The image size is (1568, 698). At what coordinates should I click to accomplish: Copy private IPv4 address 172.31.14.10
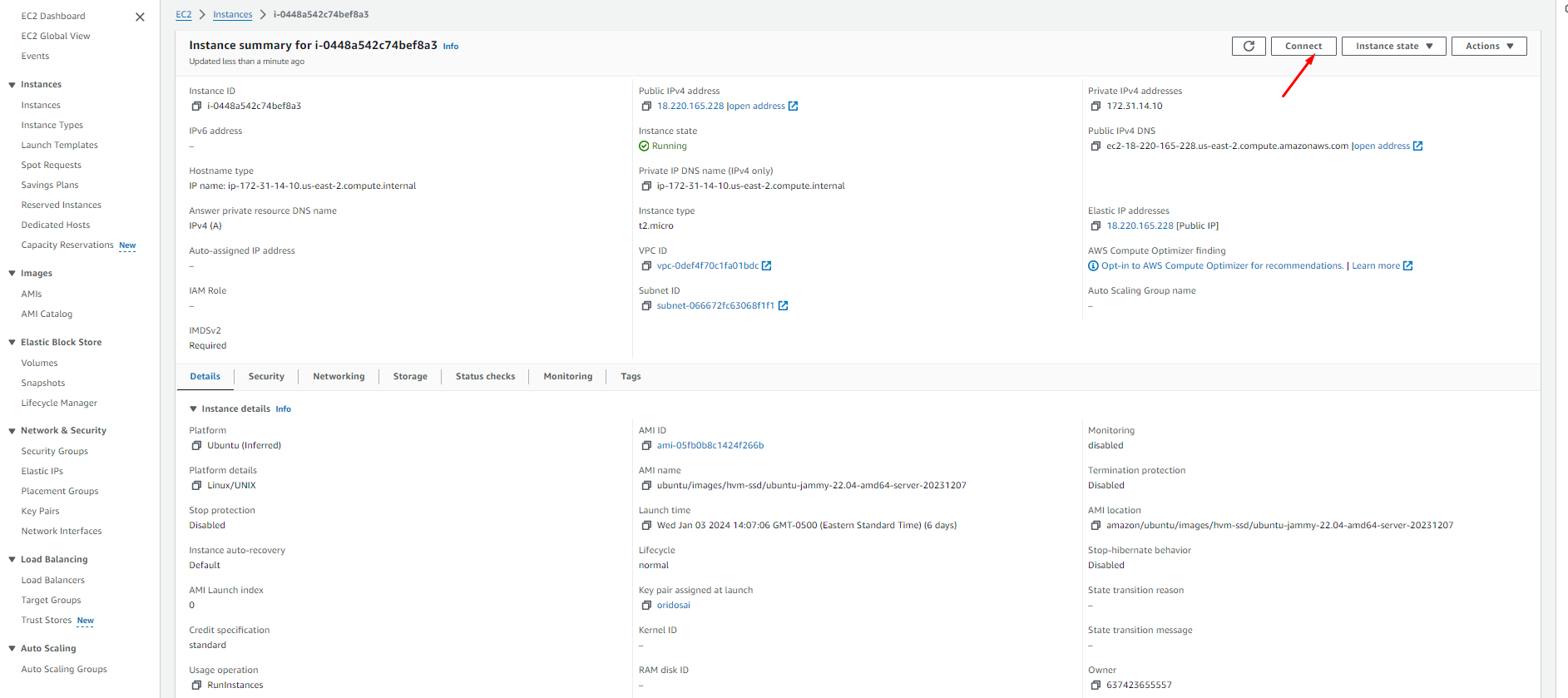1096,106
